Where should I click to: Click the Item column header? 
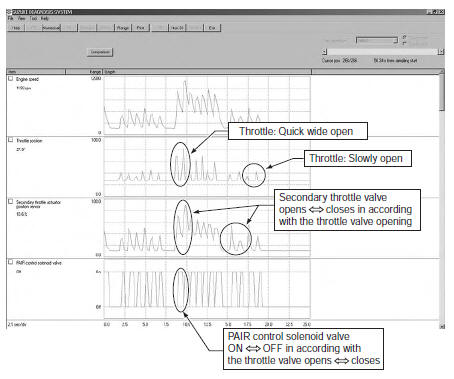tap(36, 72)
